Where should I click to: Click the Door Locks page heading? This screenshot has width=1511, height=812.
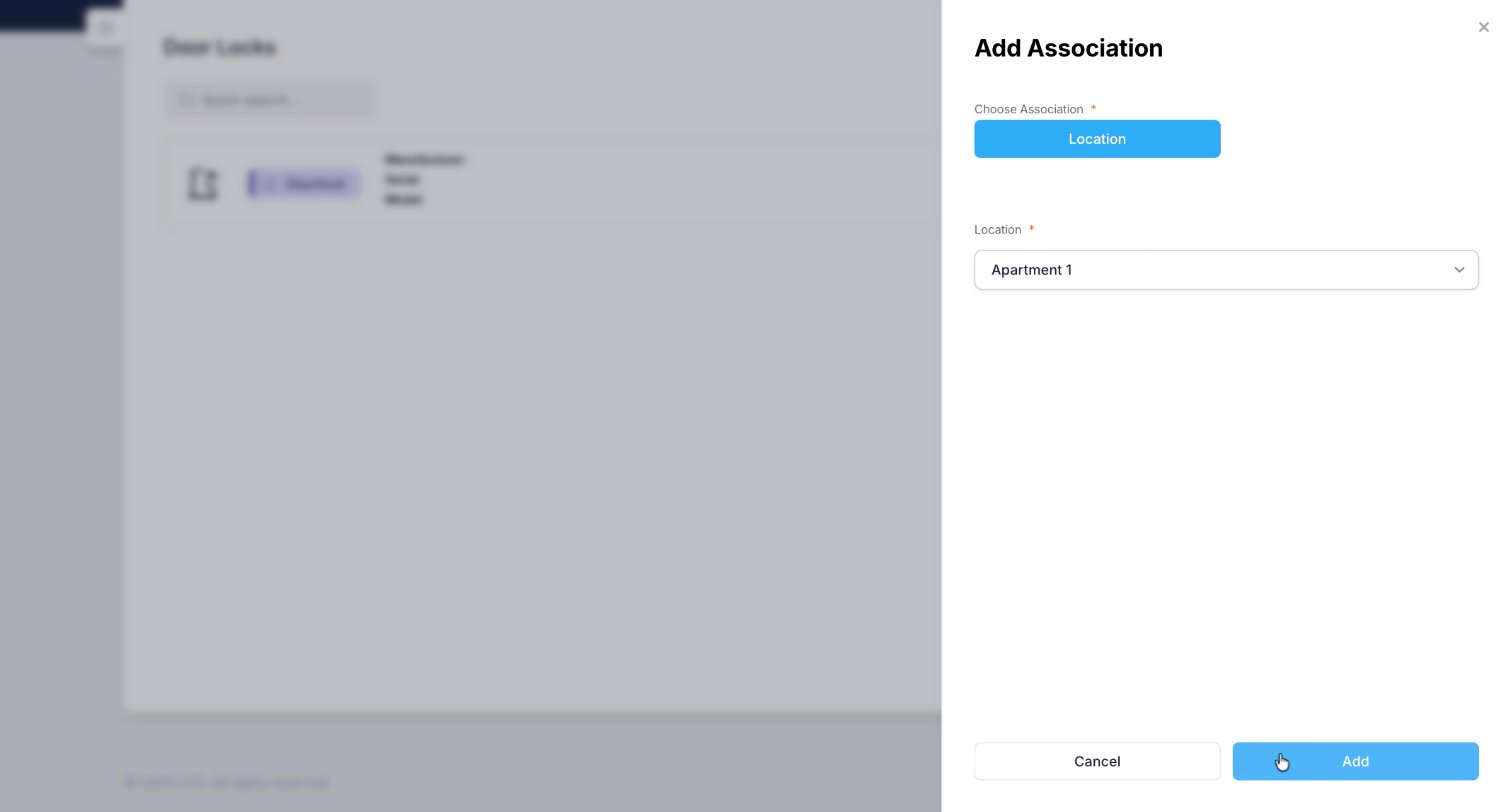pyautogui.click(x=219, y=47)
